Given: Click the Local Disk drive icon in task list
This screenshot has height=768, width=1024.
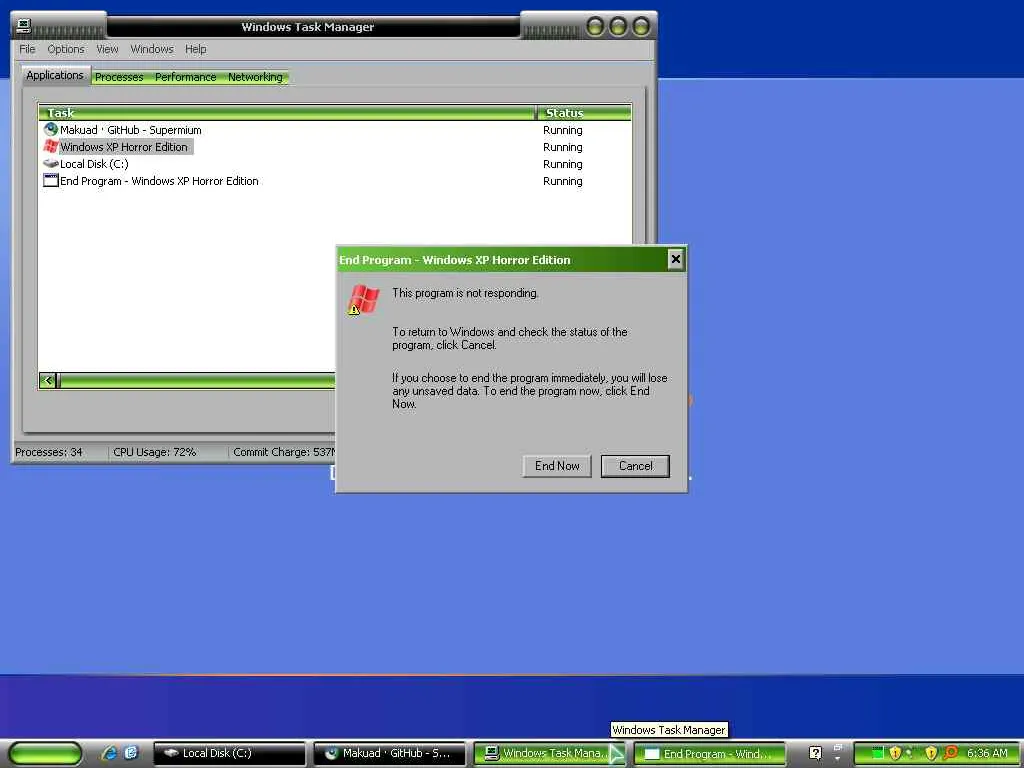Looking at the screenshot, I should pos(50,163).
